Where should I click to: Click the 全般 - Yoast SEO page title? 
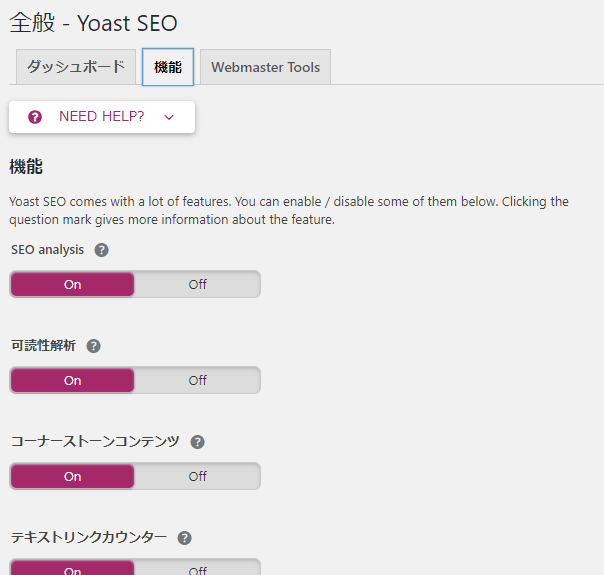(x=93, y=23)
